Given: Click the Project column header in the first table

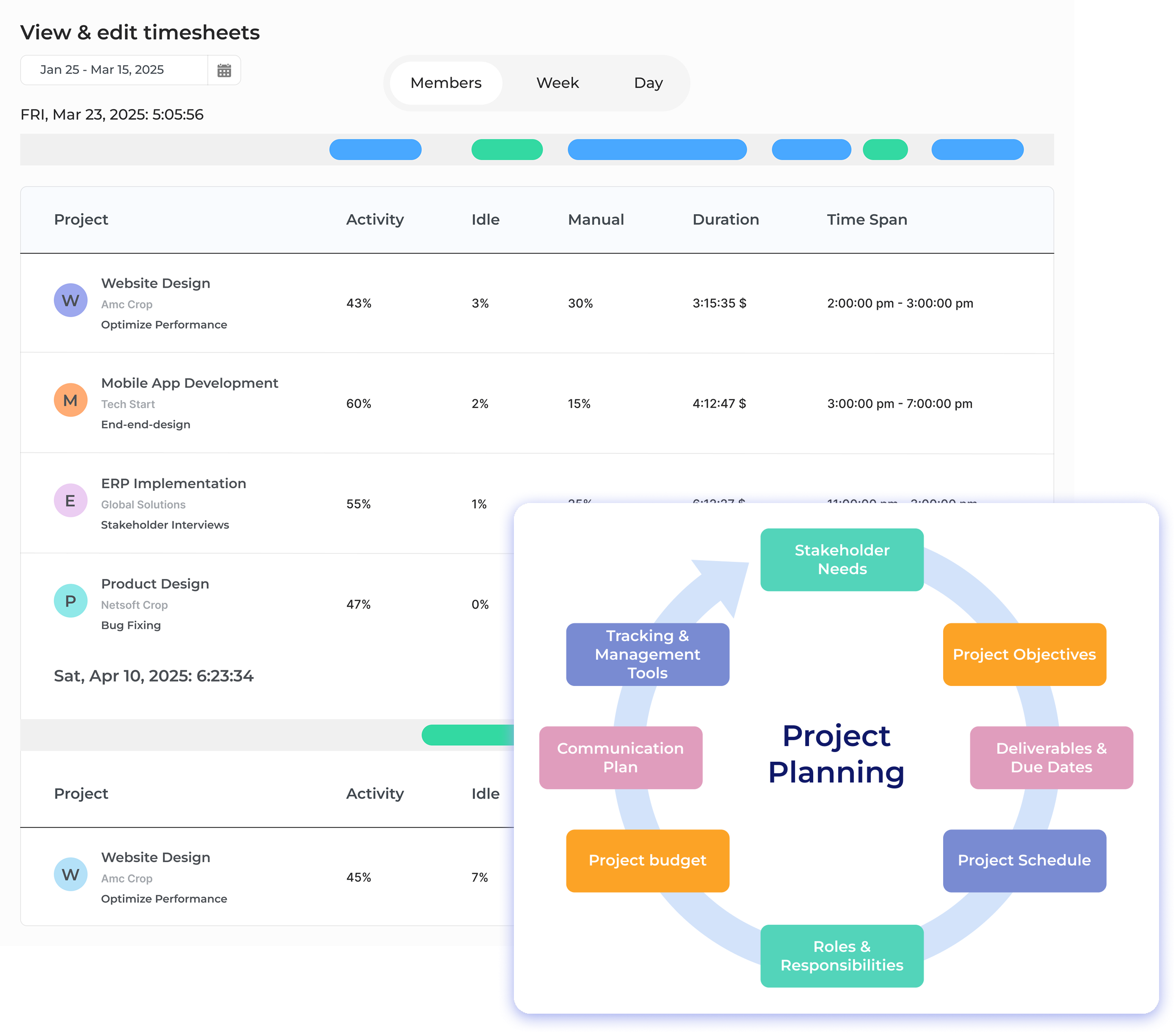Looking at the screenshot, I should pos(81,220).
